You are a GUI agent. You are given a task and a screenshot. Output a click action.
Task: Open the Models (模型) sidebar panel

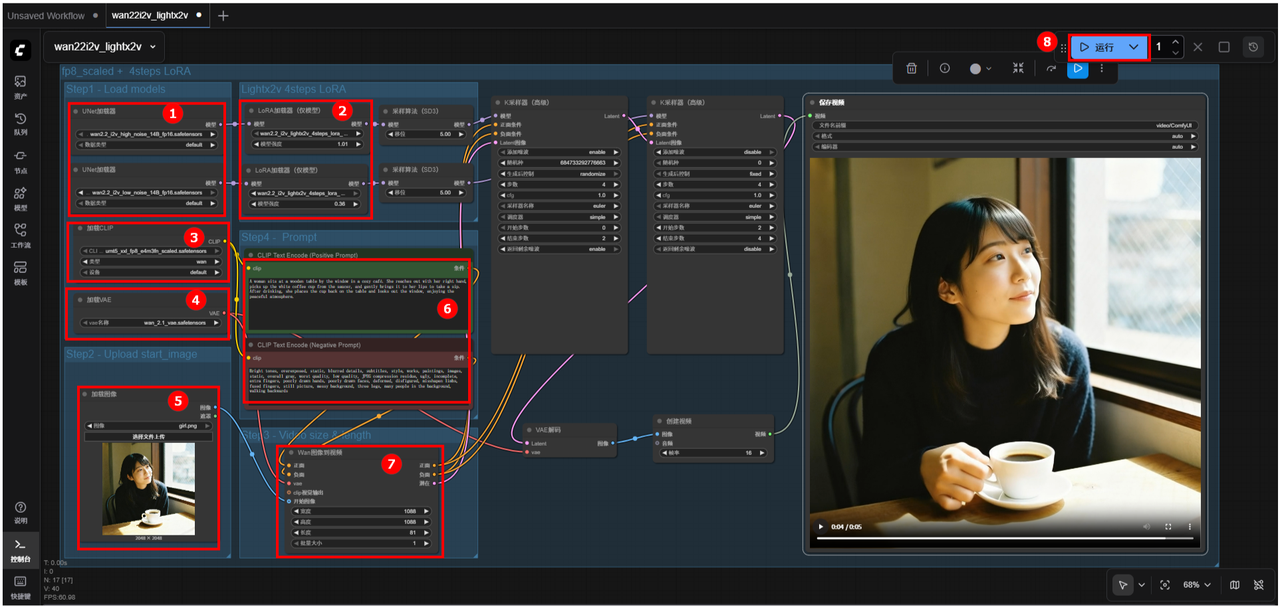[x=20, y=198]
